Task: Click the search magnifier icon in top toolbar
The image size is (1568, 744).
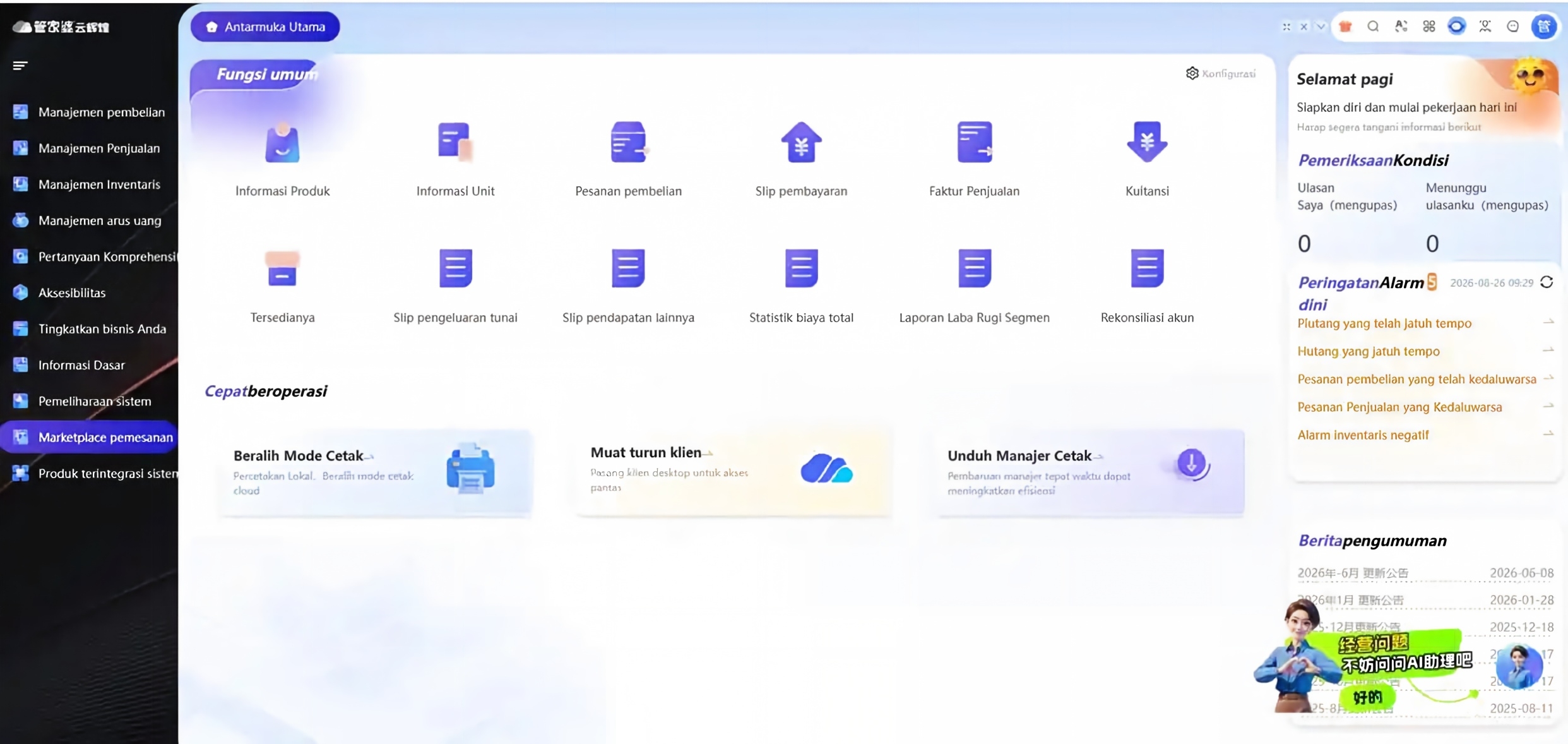Action: point(1373,27)
